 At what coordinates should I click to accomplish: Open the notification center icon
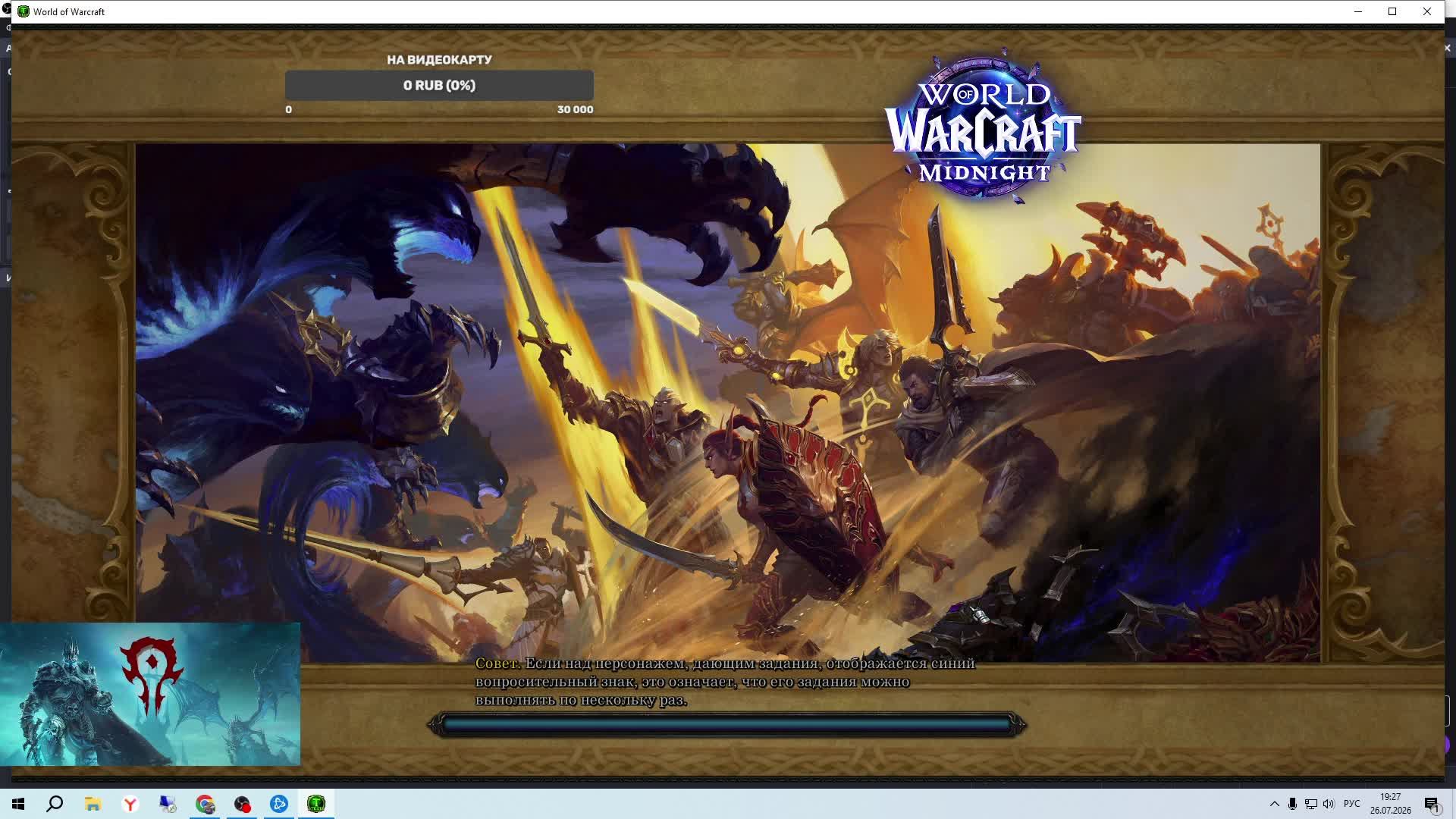click(x=1432, y=804)
